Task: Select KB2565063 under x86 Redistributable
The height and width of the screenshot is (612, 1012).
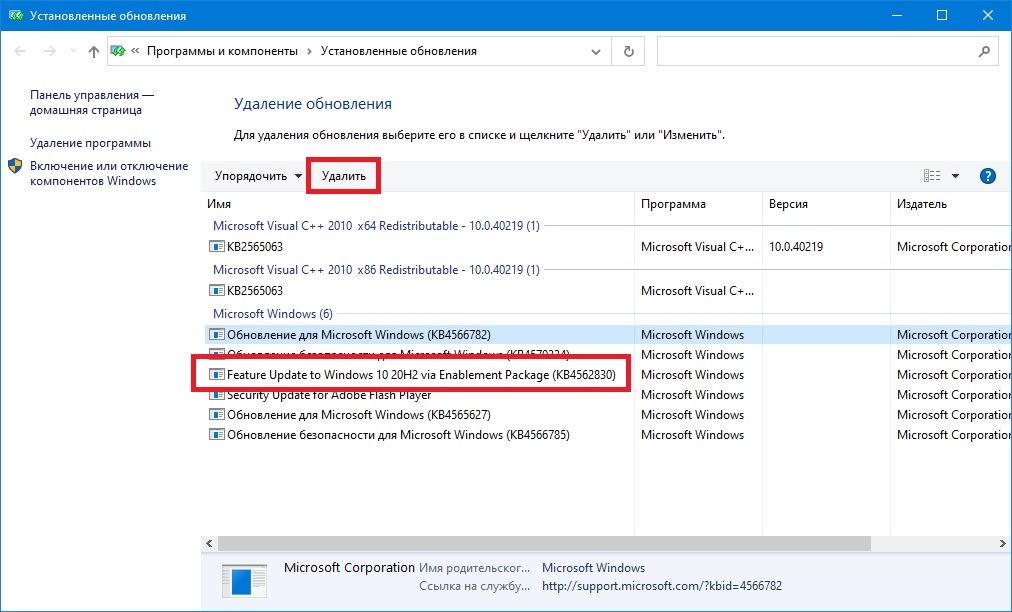Action: tap(255, 291)
